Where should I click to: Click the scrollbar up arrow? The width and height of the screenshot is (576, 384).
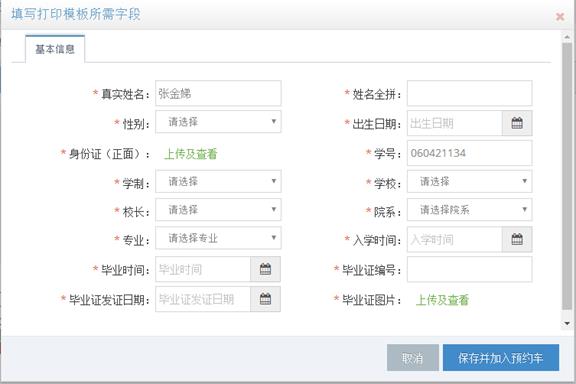[x=567, y=37]
